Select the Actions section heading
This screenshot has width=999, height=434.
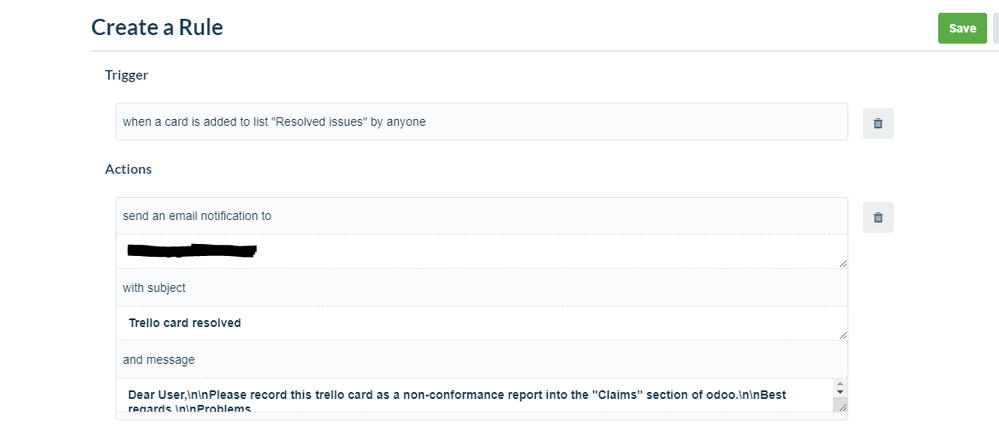click(x=128, y=170)
